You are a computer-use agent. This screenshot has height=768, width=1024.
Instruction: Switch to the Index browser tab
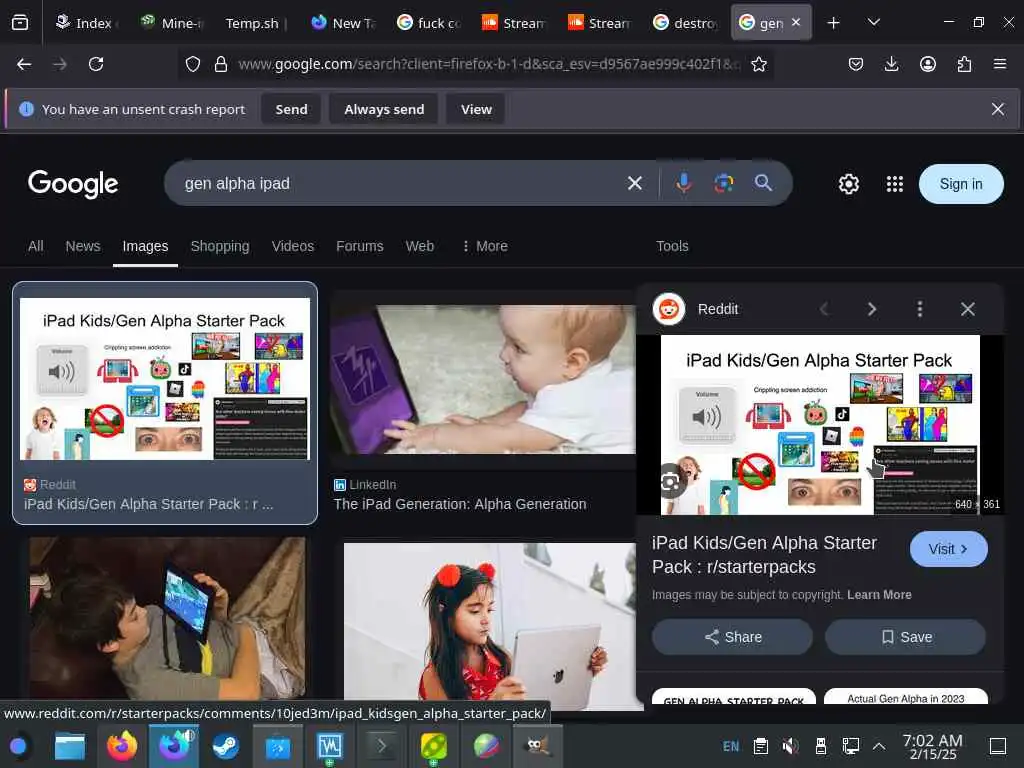coord(85,23)
